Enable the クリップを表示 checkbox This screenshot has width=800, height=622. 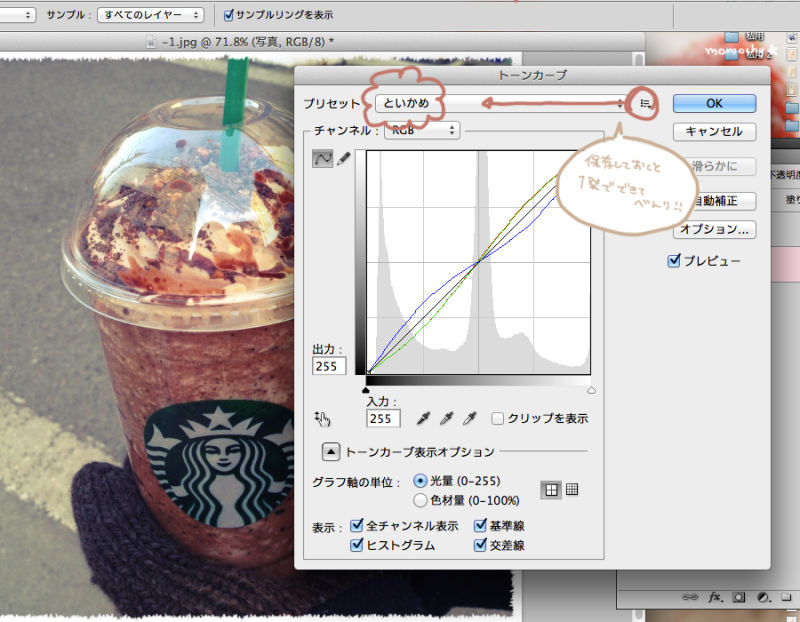pos(497,418)
